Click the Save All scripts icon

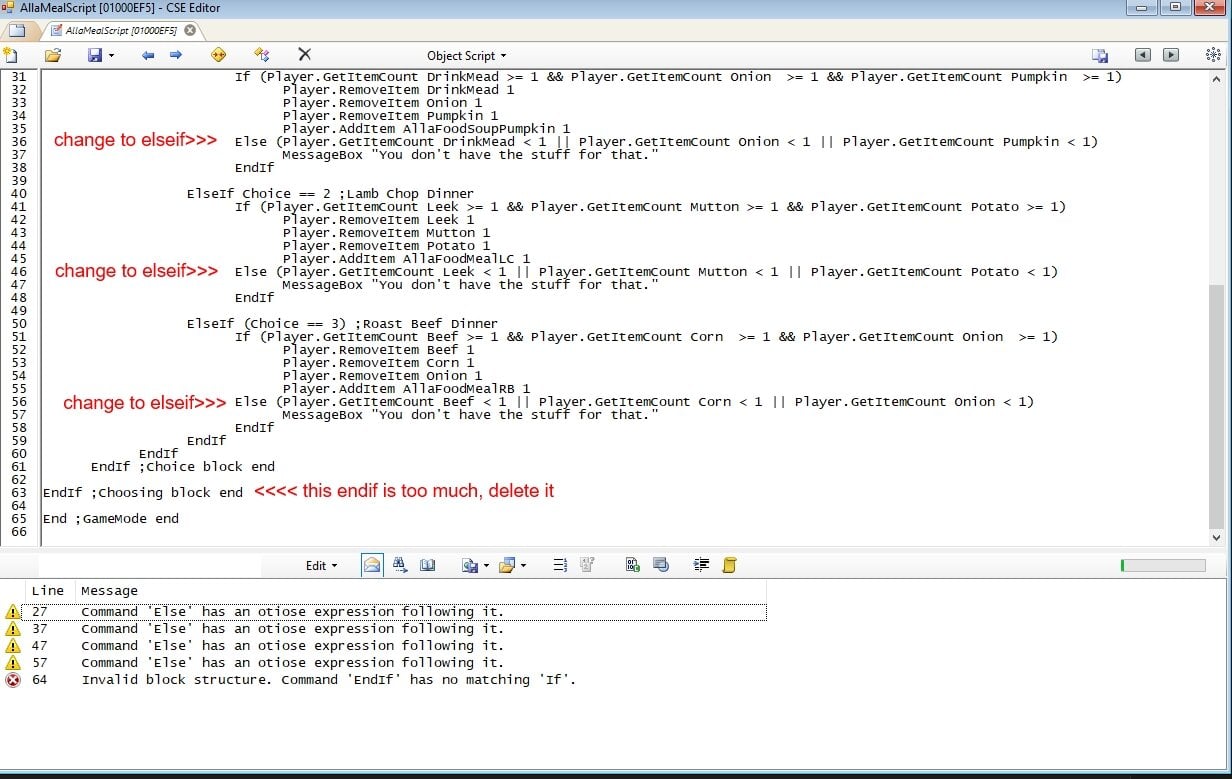coord(1100,55)
